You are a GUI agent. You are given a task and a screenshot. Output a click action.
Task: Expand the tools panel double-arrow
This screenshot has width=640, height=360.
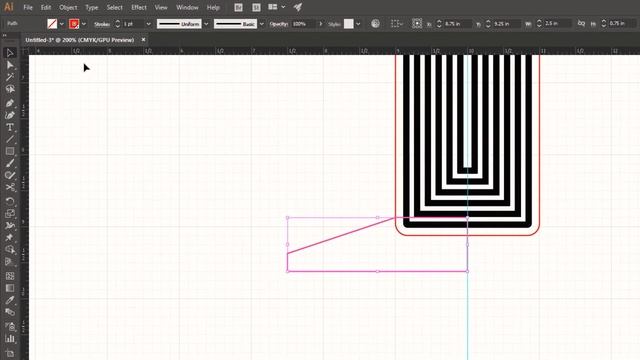(4, 36)
